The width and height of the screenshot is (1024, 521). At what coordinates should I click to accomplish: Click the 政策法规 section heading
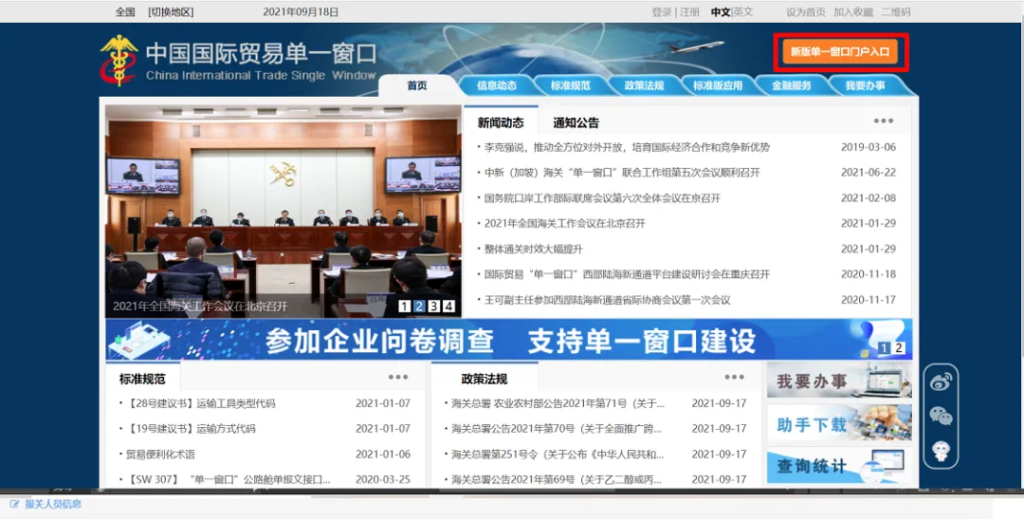(x=484, y=379)
